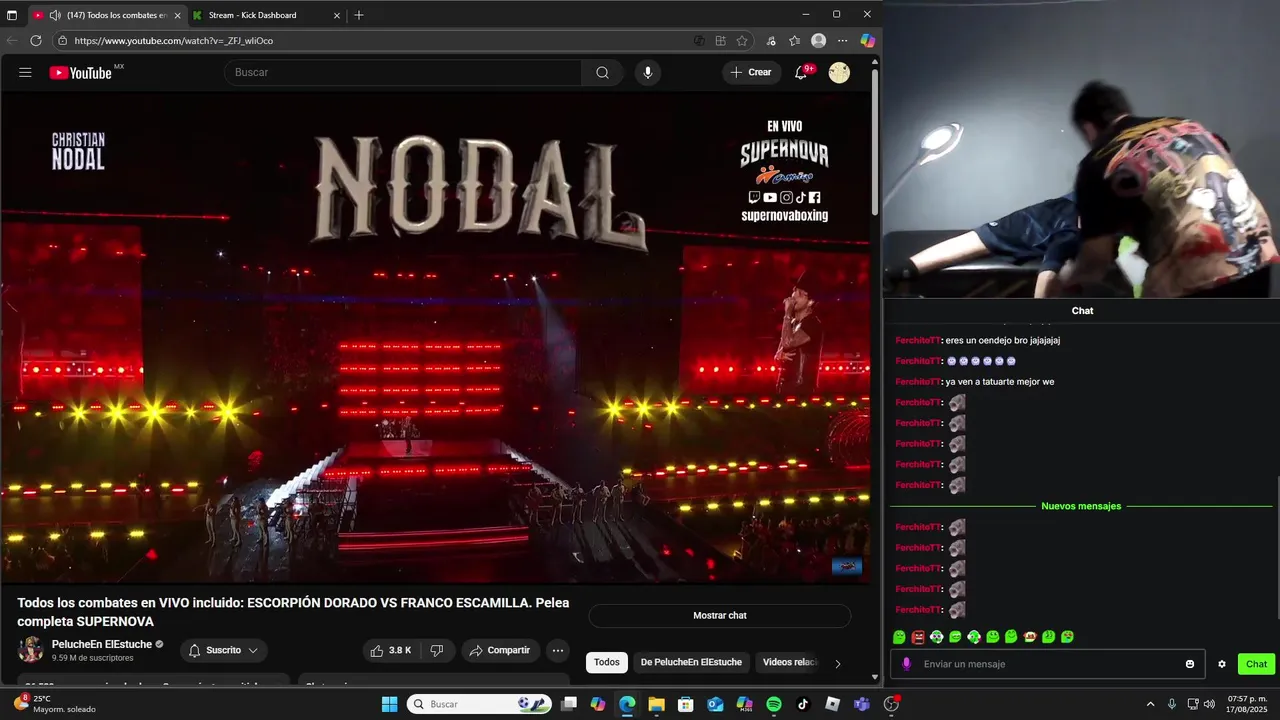Click the YouTube search magnifier button
Image resolution: width=1280 pixels, height=720 pixels.
602,72
